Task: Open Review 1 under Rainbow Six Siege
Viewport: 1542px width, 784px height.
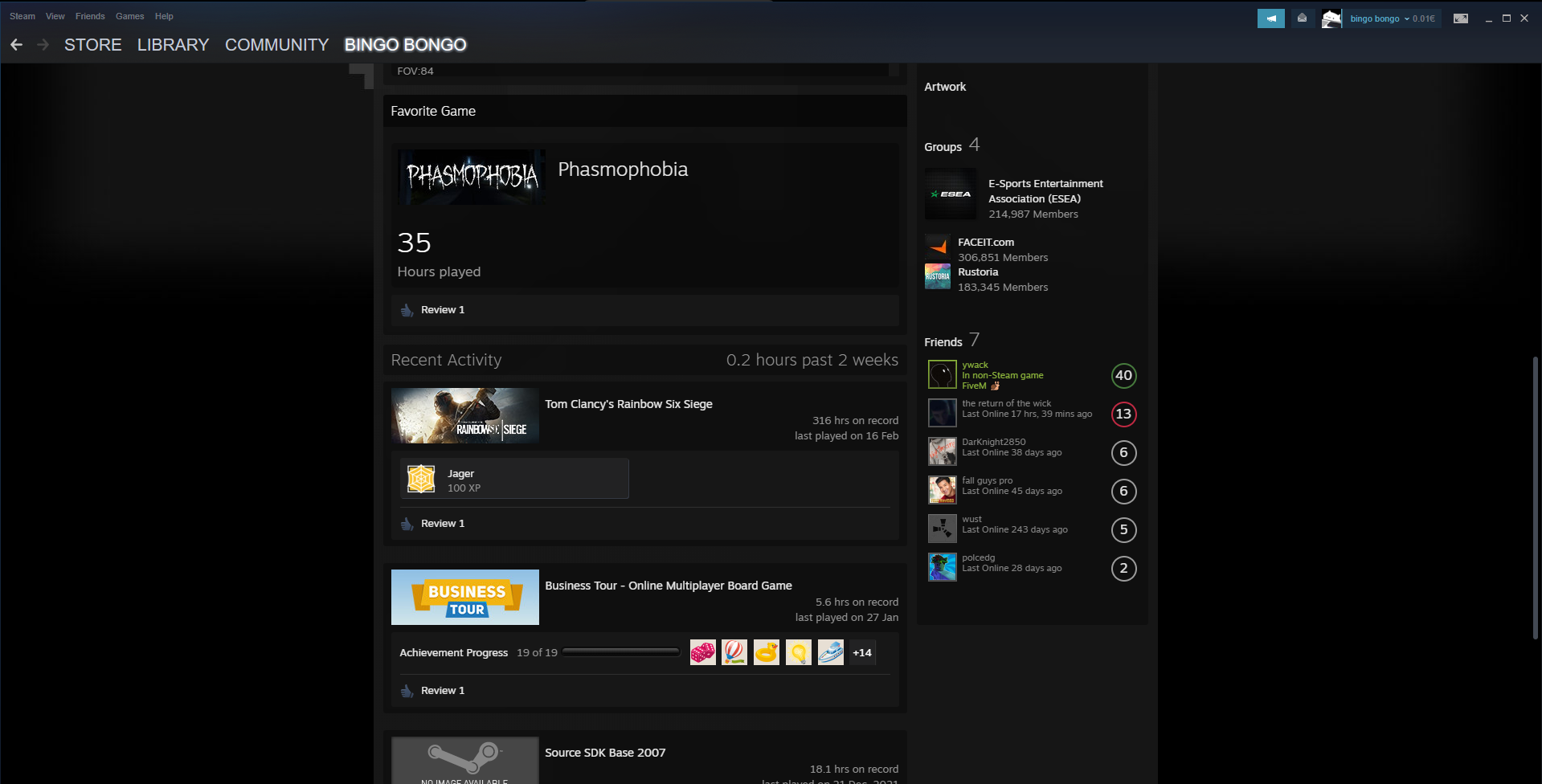Action: point(443,524)
